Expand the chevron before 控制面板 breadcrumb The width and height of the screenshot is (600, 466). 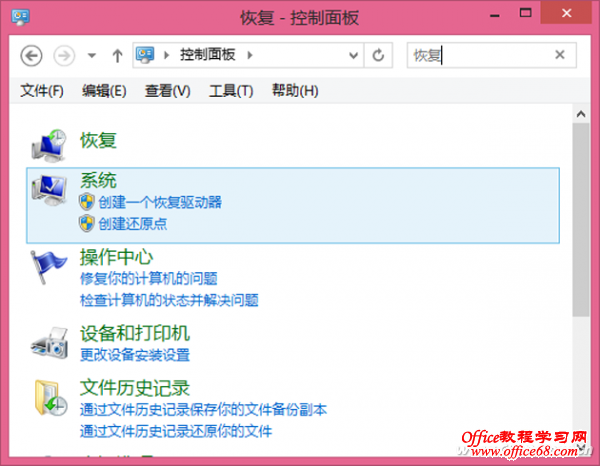(166, 55)
